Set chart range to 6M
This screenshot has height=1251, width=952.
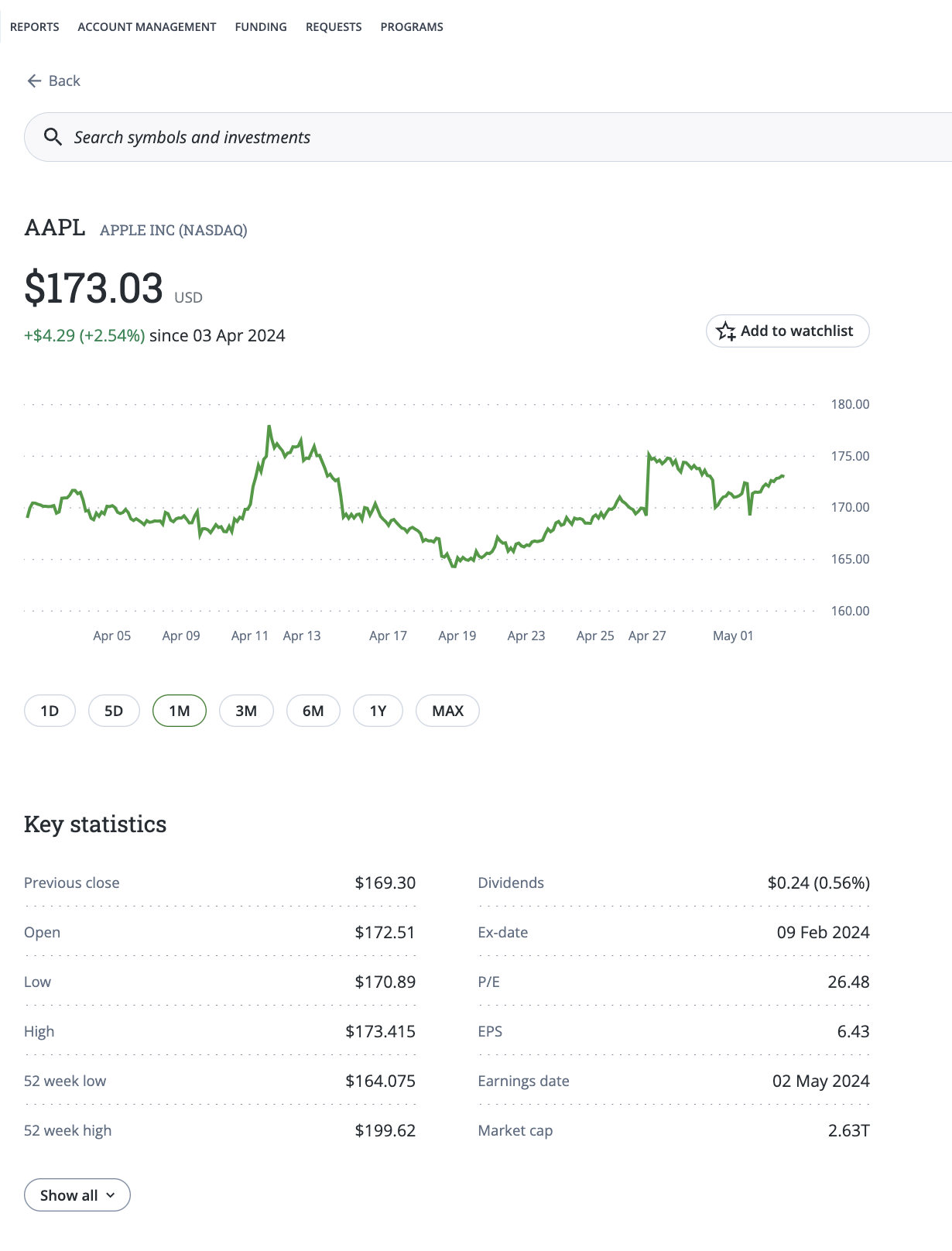pos(313,711)
